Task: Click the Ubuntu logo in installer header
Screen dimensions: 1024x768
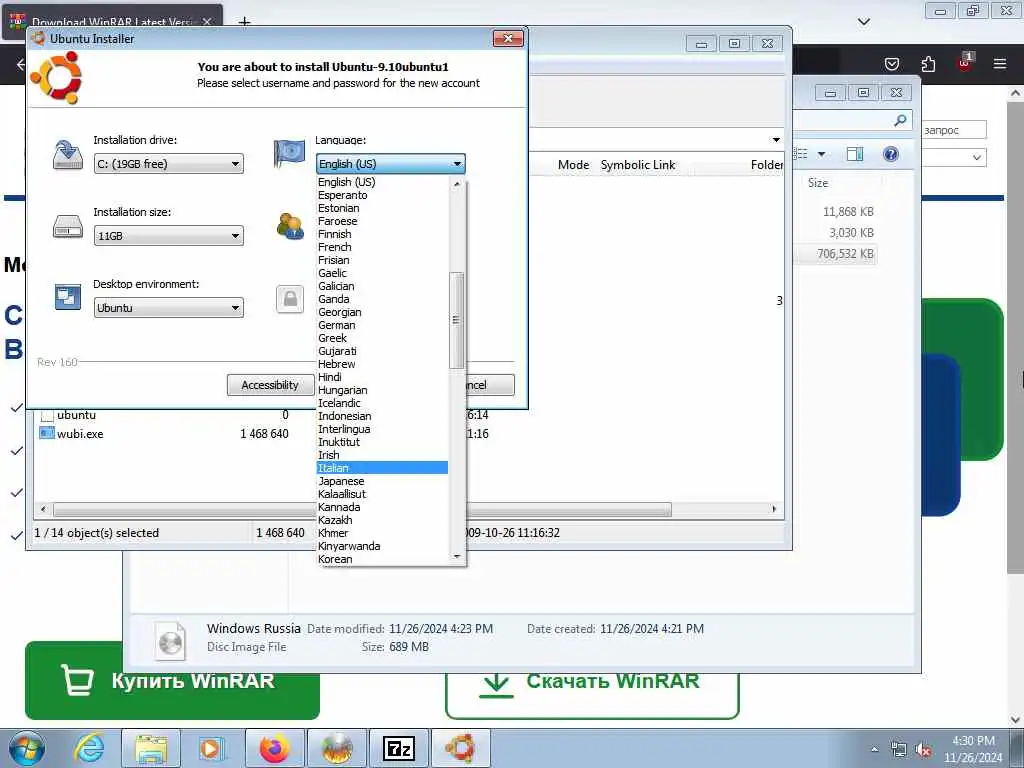Action: coord(57,78)
